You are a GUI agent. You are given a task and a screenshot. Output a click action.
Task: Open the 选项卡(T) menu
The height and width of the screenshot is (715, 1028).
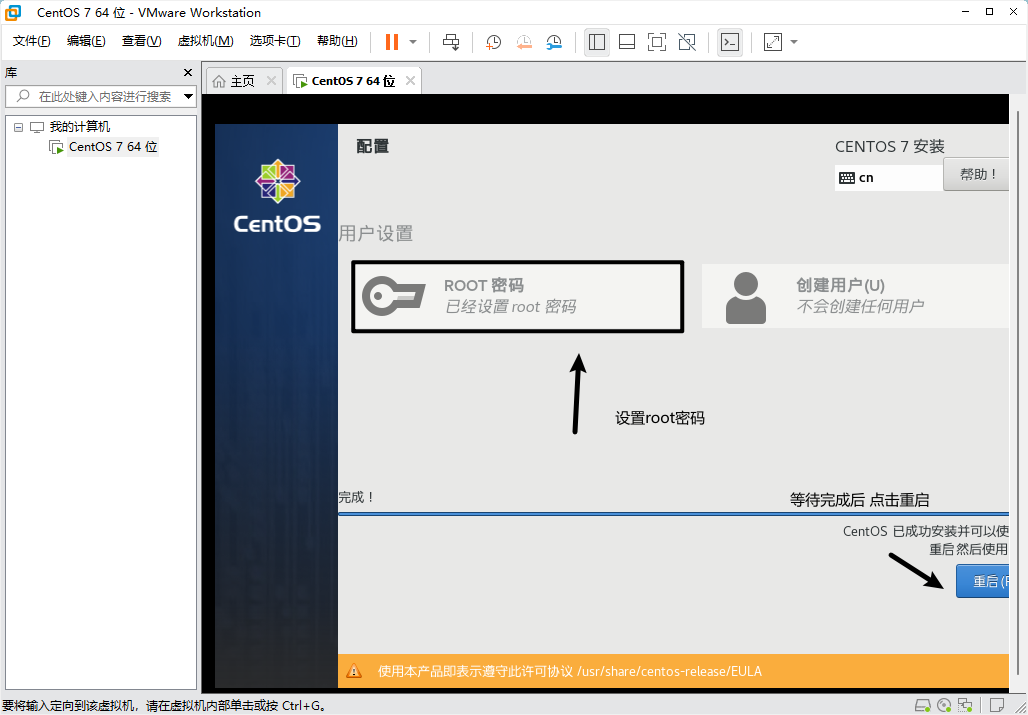point(275,41)
